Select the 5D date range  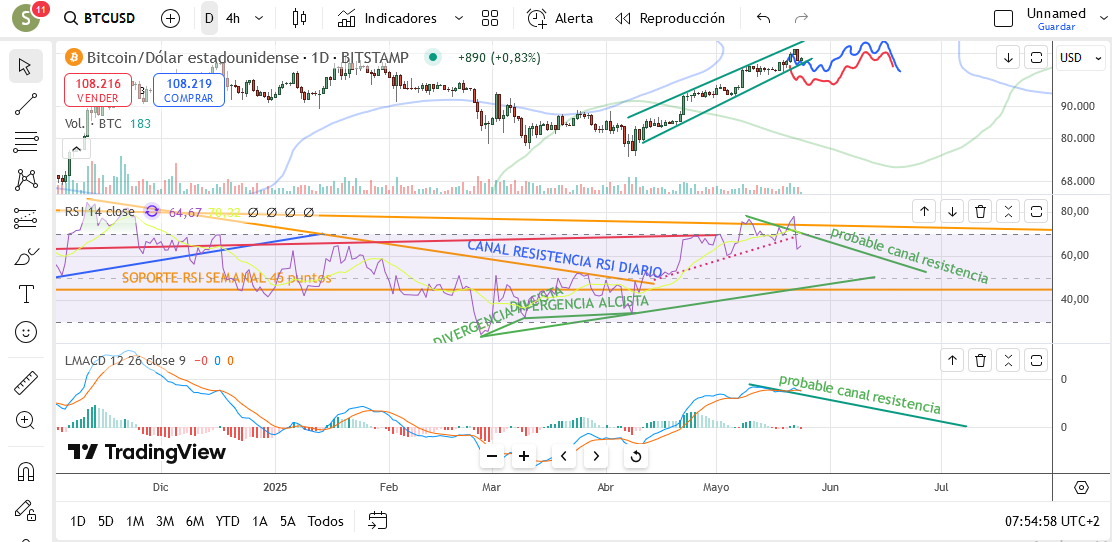tap(106, 521)
